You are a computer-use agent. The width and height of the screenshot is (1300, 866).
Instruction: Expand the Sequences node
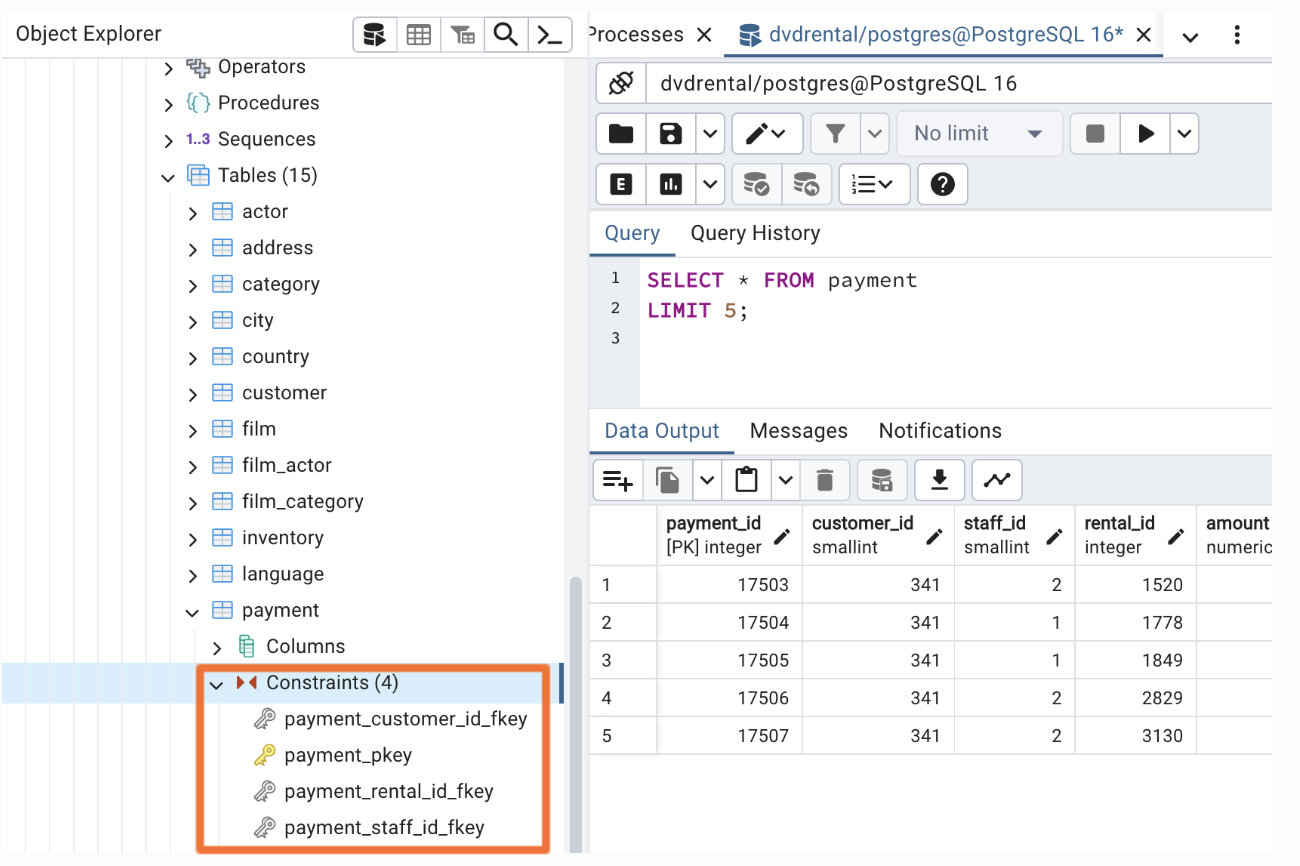(168, 140)
